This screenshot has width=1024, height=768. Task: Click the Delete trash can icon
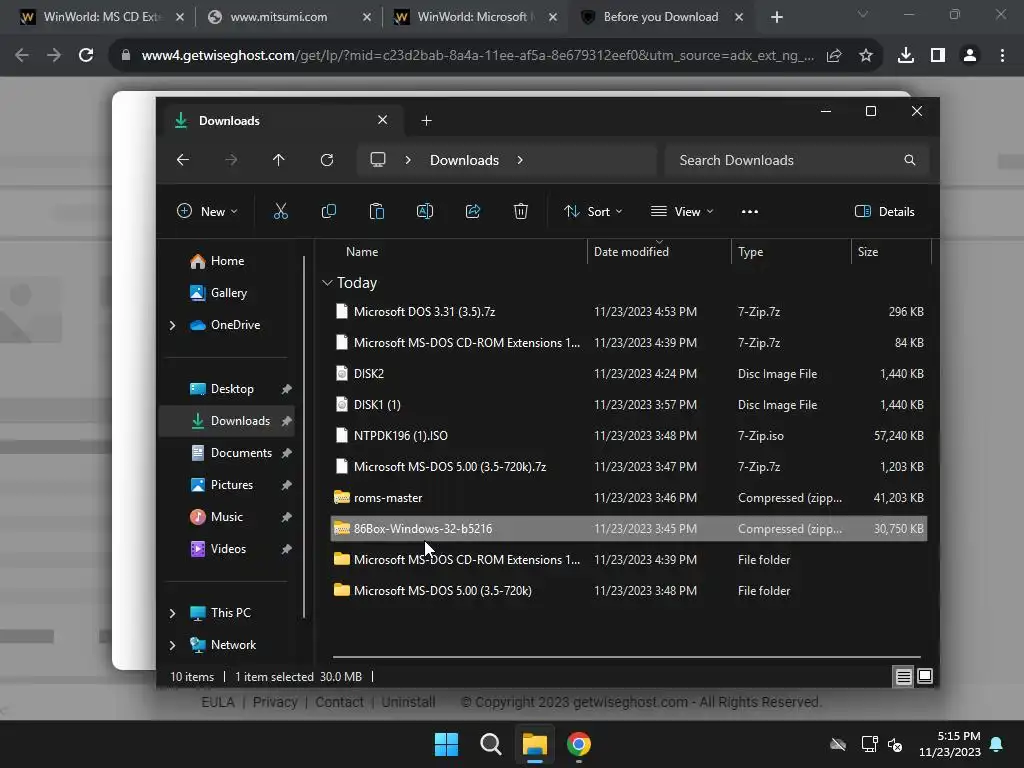(520, 212)
